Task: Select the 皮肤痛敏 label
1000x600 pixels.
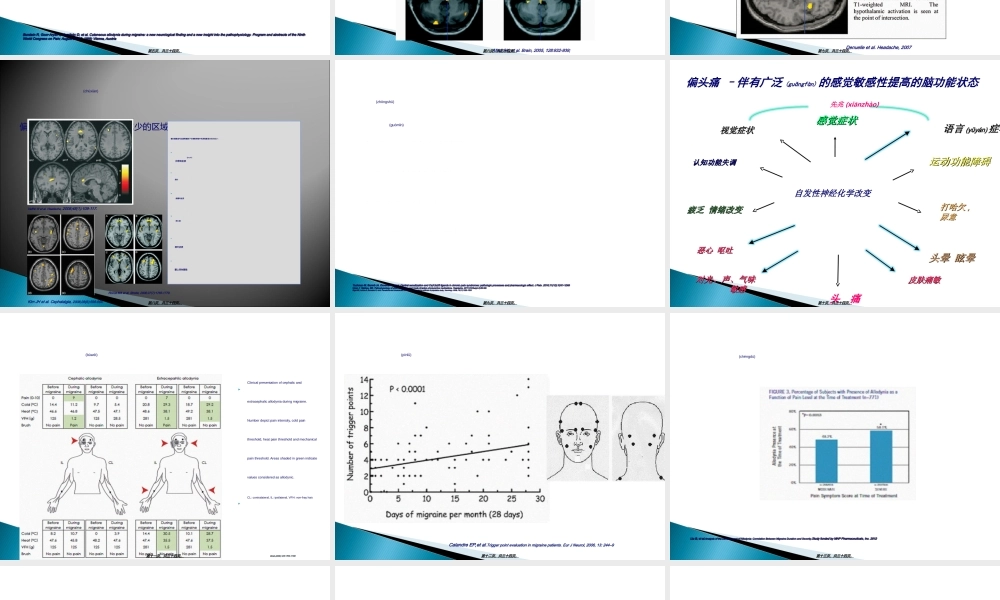Action: (x=924, y=280)
